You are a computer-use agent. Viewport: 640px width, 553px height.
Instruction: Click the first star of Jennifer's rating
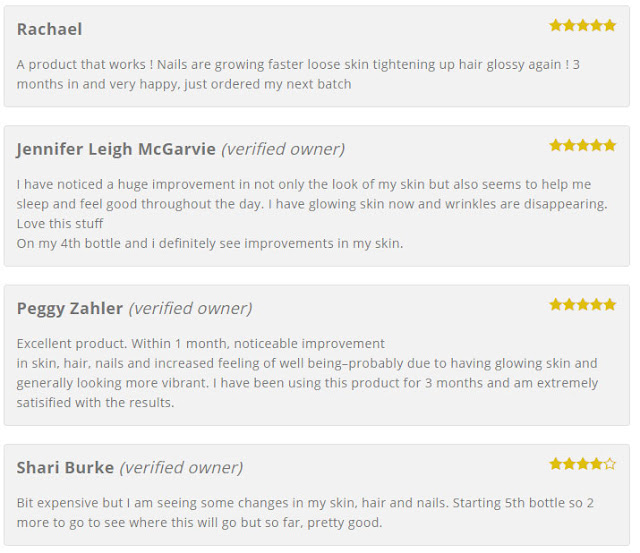pos(555,145)
